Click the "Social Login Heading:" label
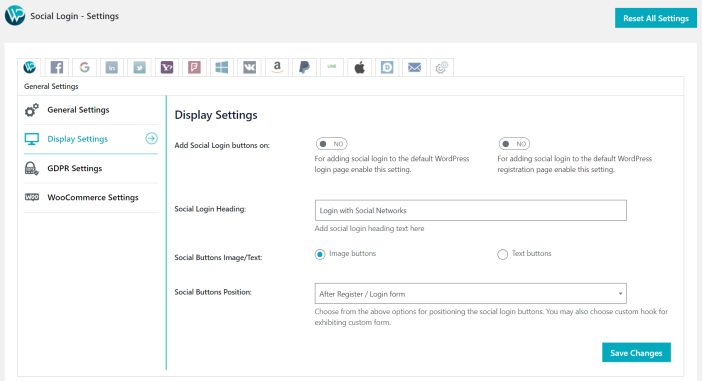The height and width of the screenshot is (381, 702). pos(210,209)
